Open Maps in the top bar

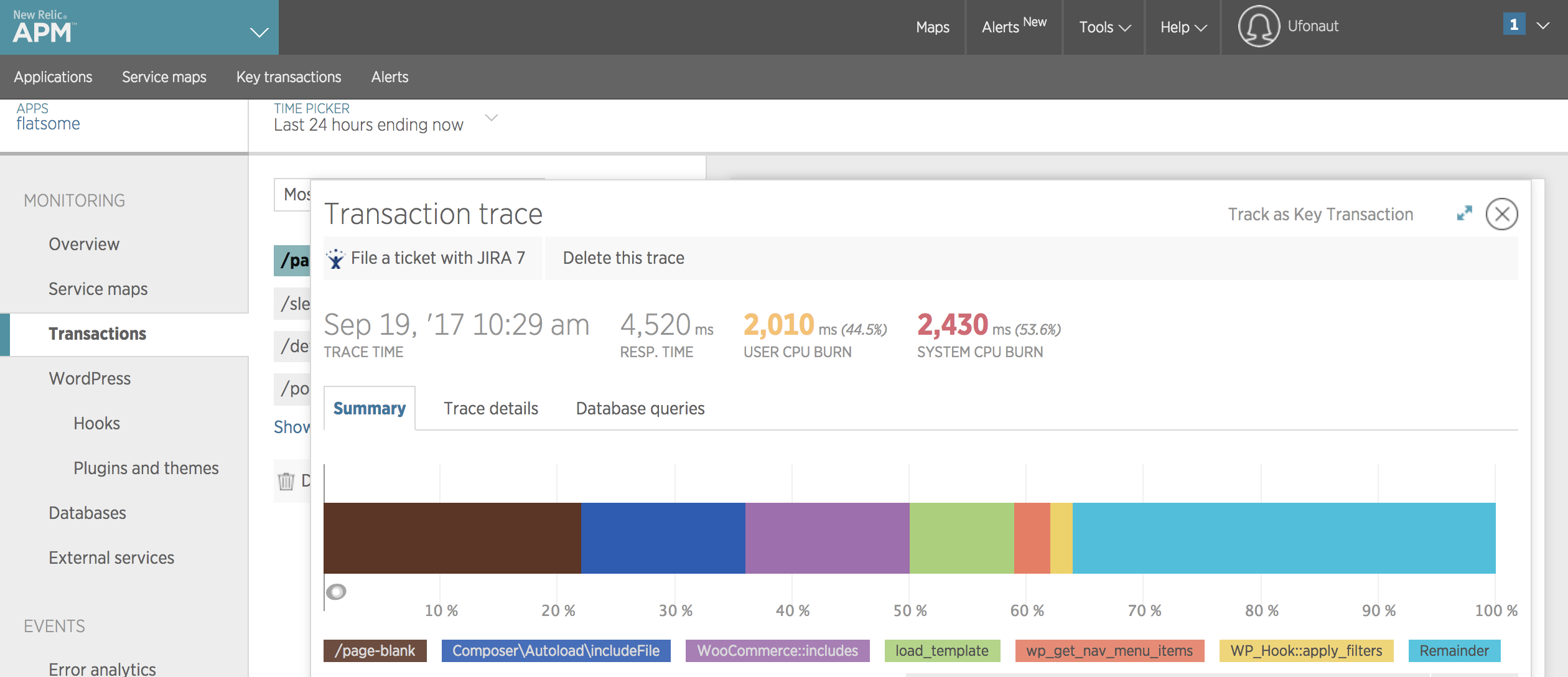(933, 27)
